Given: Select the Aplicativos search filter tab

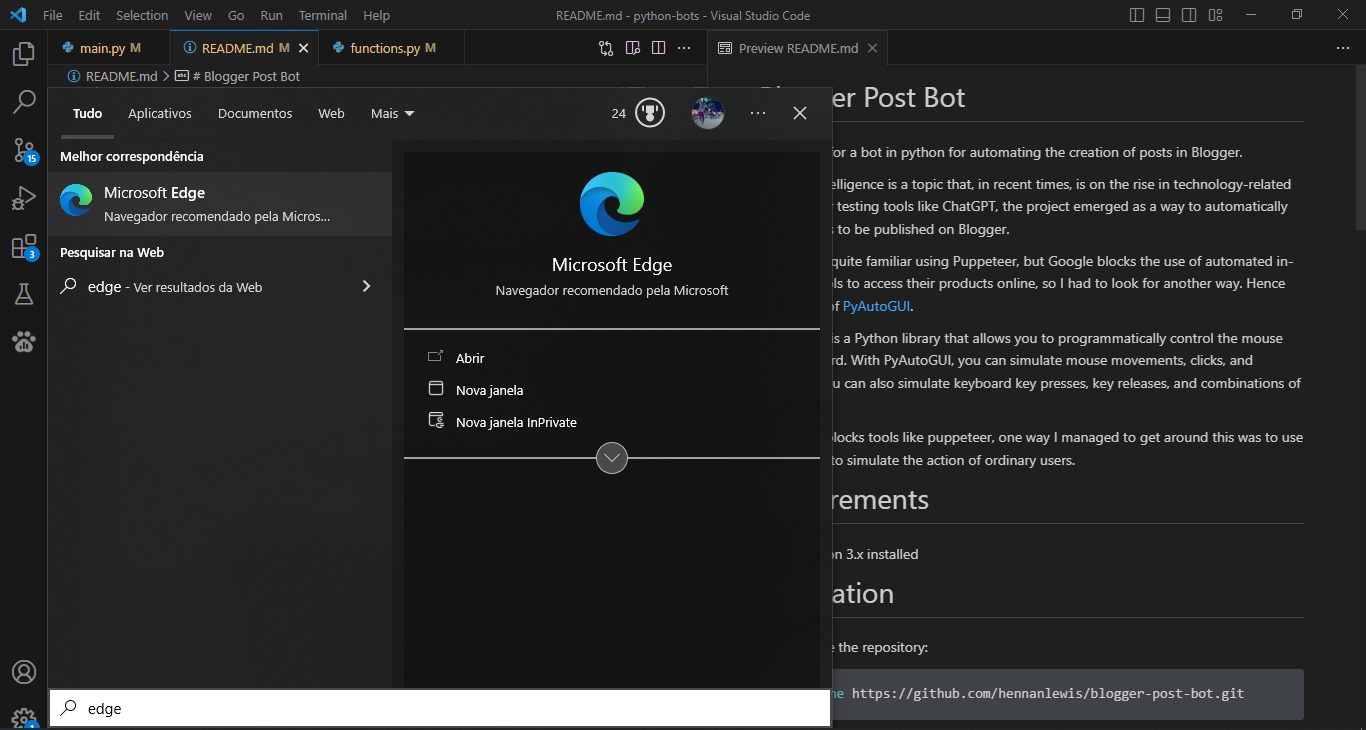Looking at the screenshot, I should tap(160, 113).
